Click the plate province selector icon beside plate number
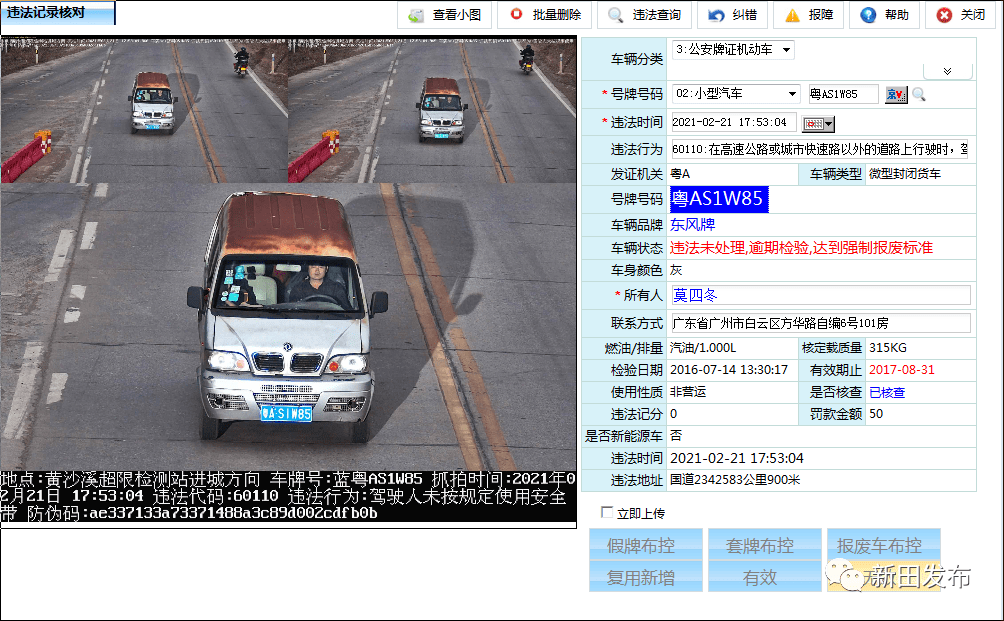This screenshot has width=1004, height=621. pyautogui.click(x=895, y=94)
